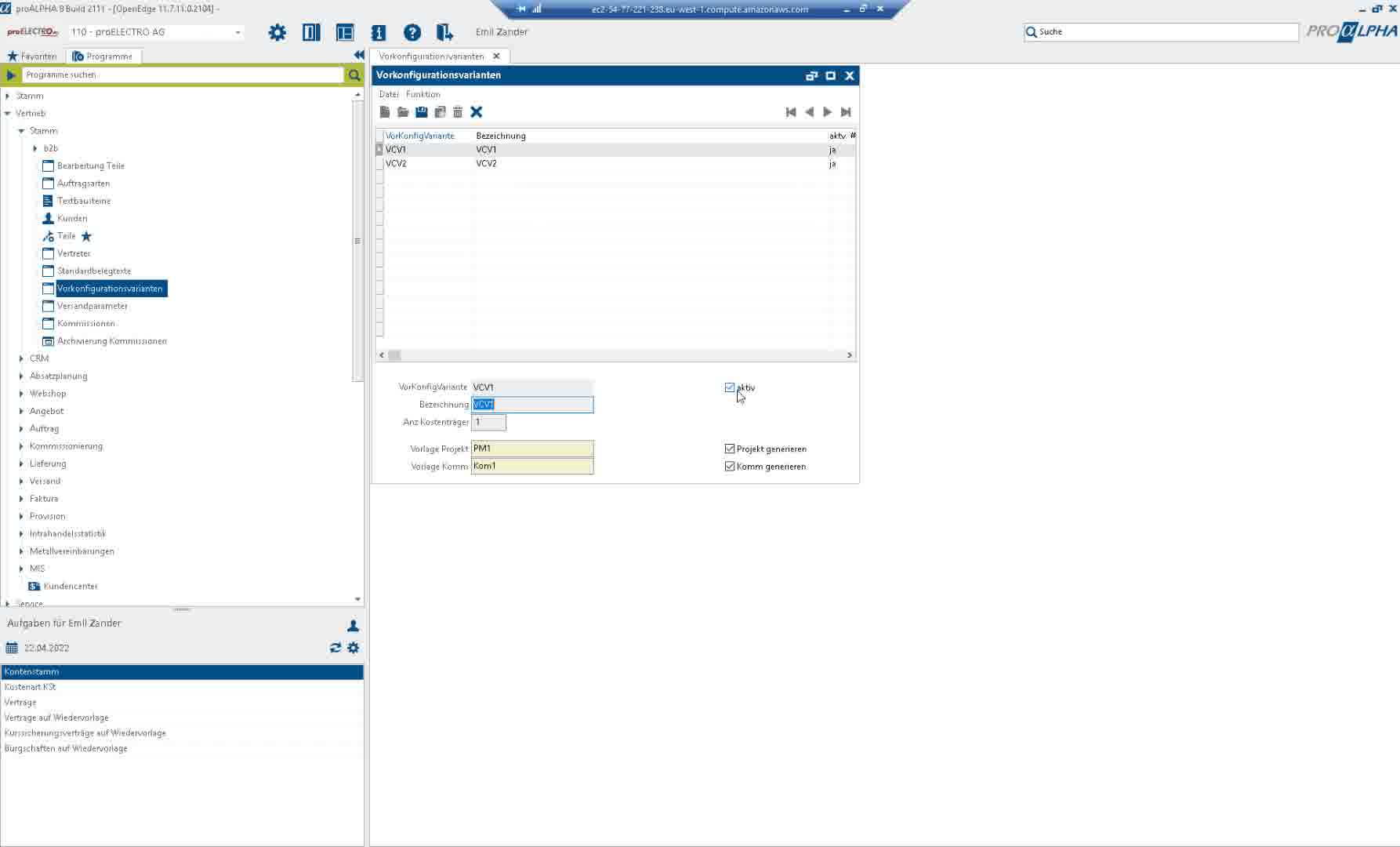Click the logout door icon
Viewport: 1400px width, 847px height.
(444, 32)
